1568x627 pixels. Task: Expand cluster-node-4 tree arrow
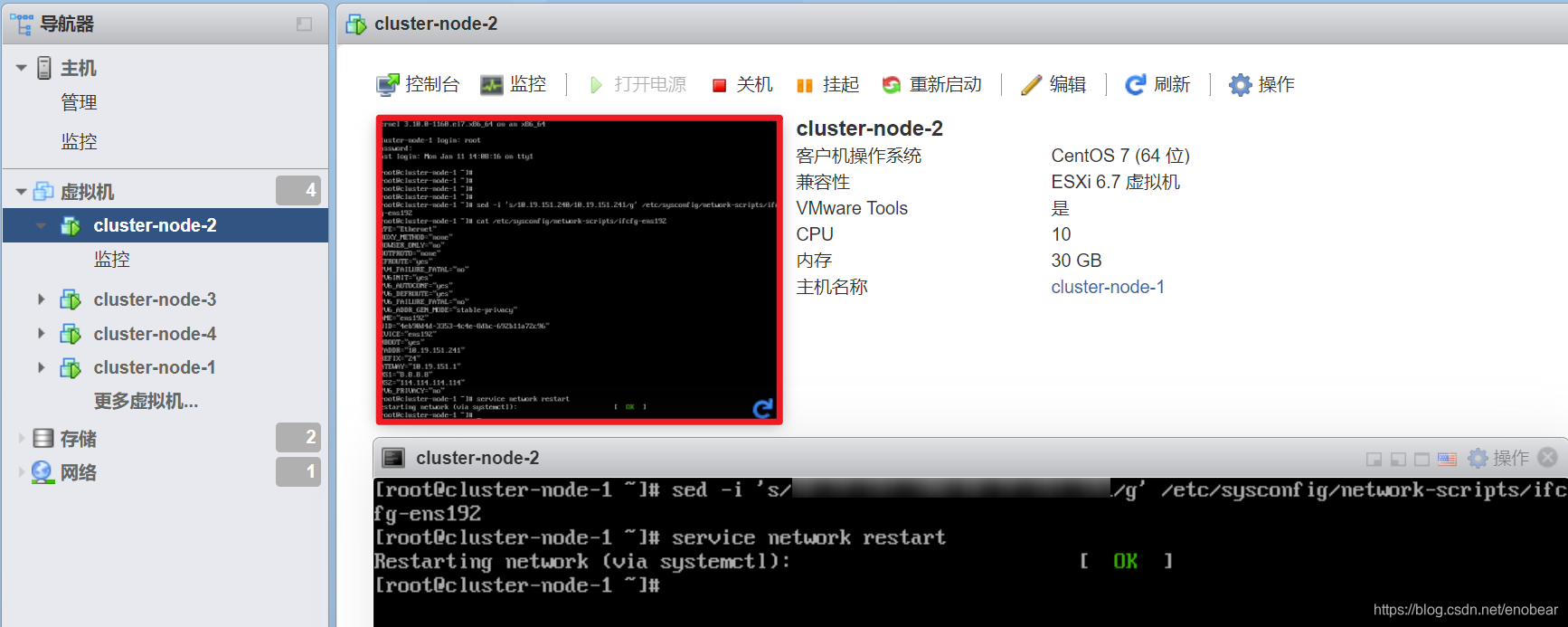42,333
